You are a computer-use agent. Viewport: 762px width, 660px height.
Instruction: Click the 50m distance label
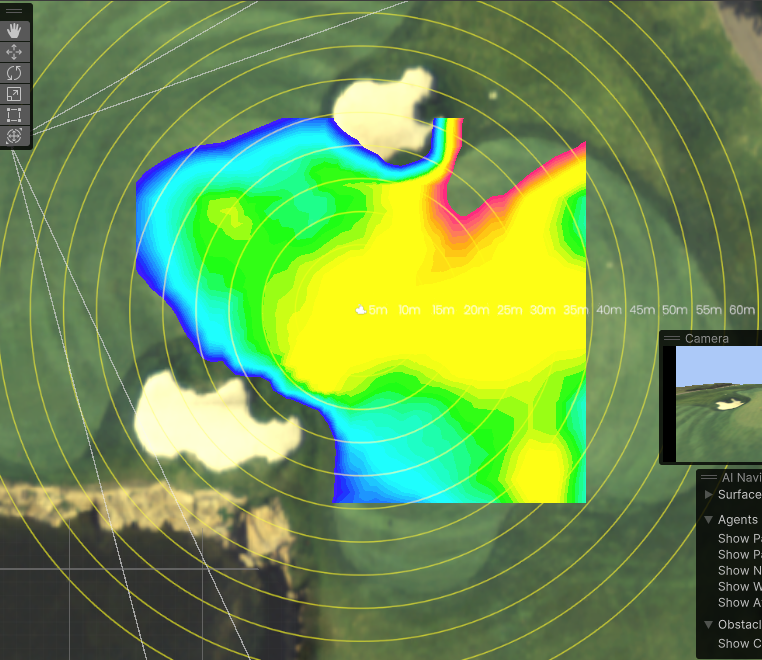675,310
